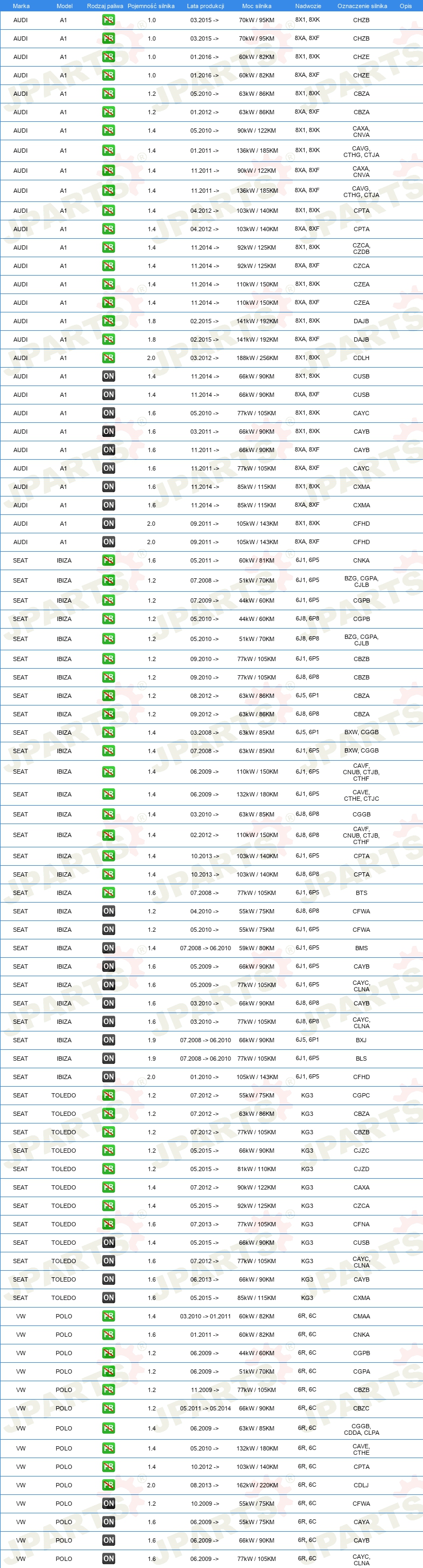Select the ON icon in the VW Polo CAYA row
The height and width of the screenshot is (1568, 423).
[108, 1522]
